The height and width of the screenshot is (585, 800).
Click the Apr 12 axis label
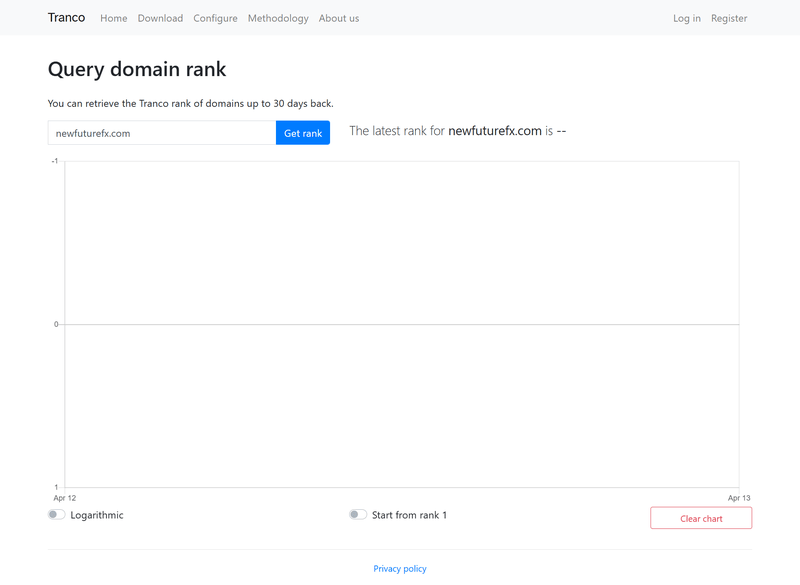click(65, 498)
